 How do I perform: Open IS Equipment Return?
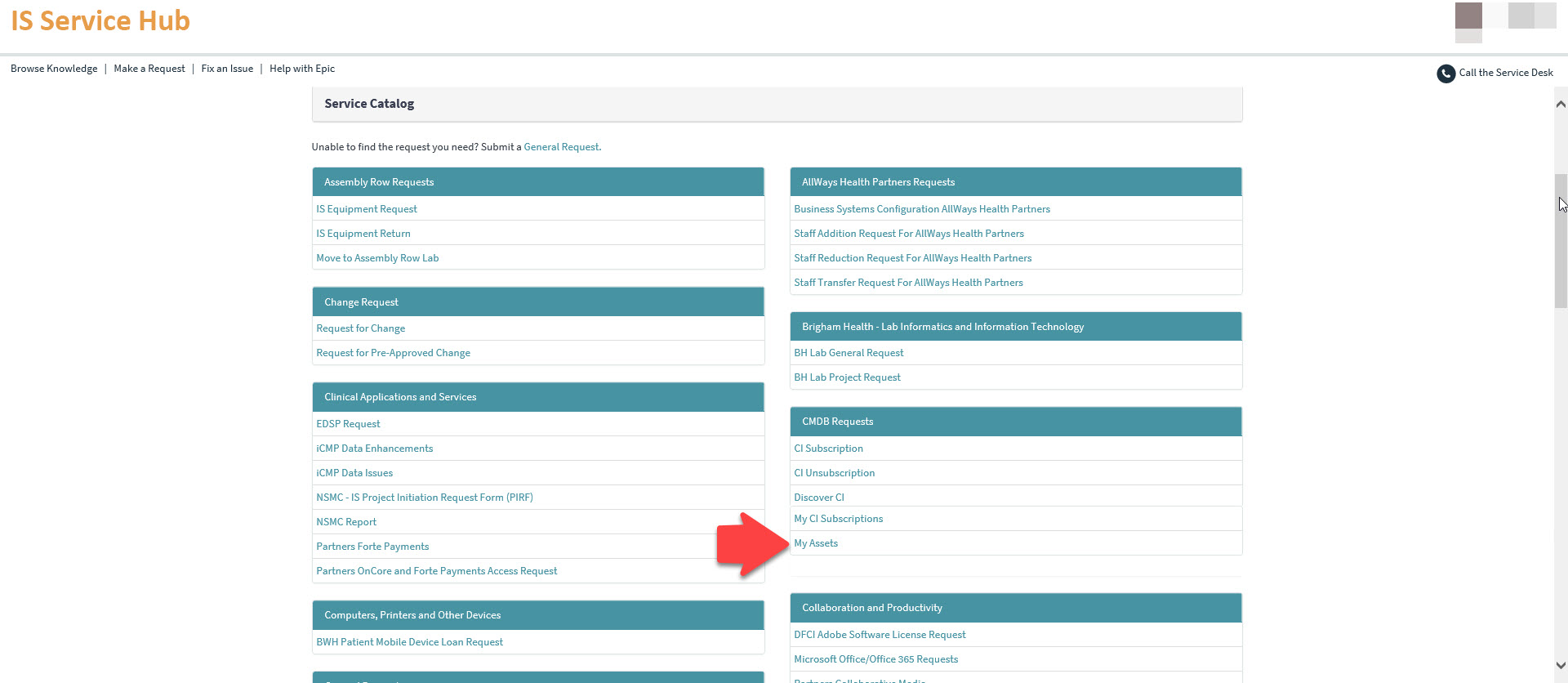click(x=363, y=234)
